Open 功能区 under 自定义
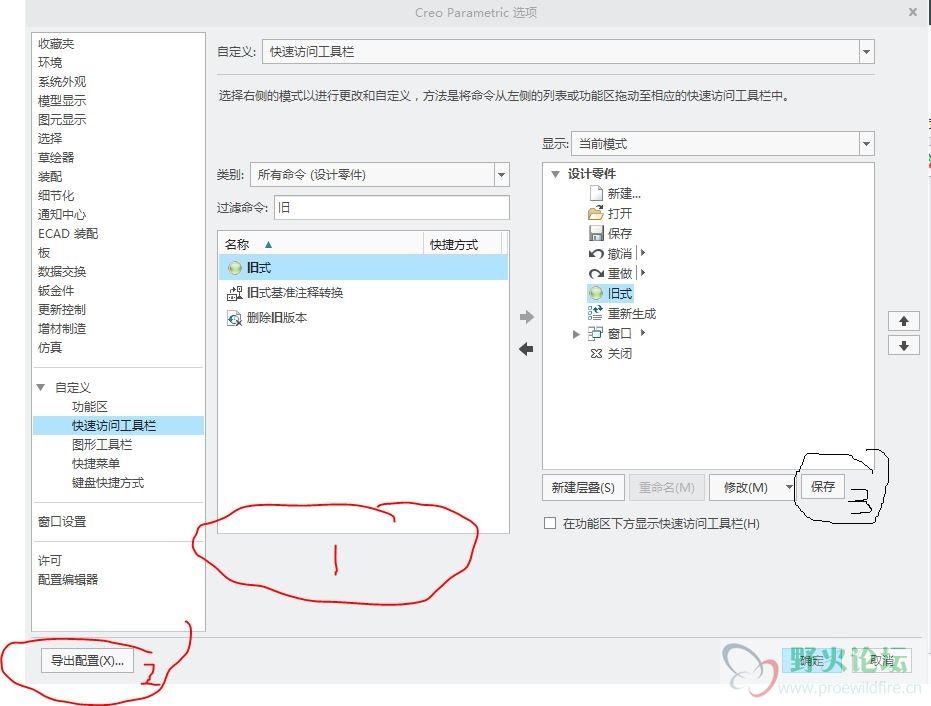This screenshot has width=931, height=706. 90,407
